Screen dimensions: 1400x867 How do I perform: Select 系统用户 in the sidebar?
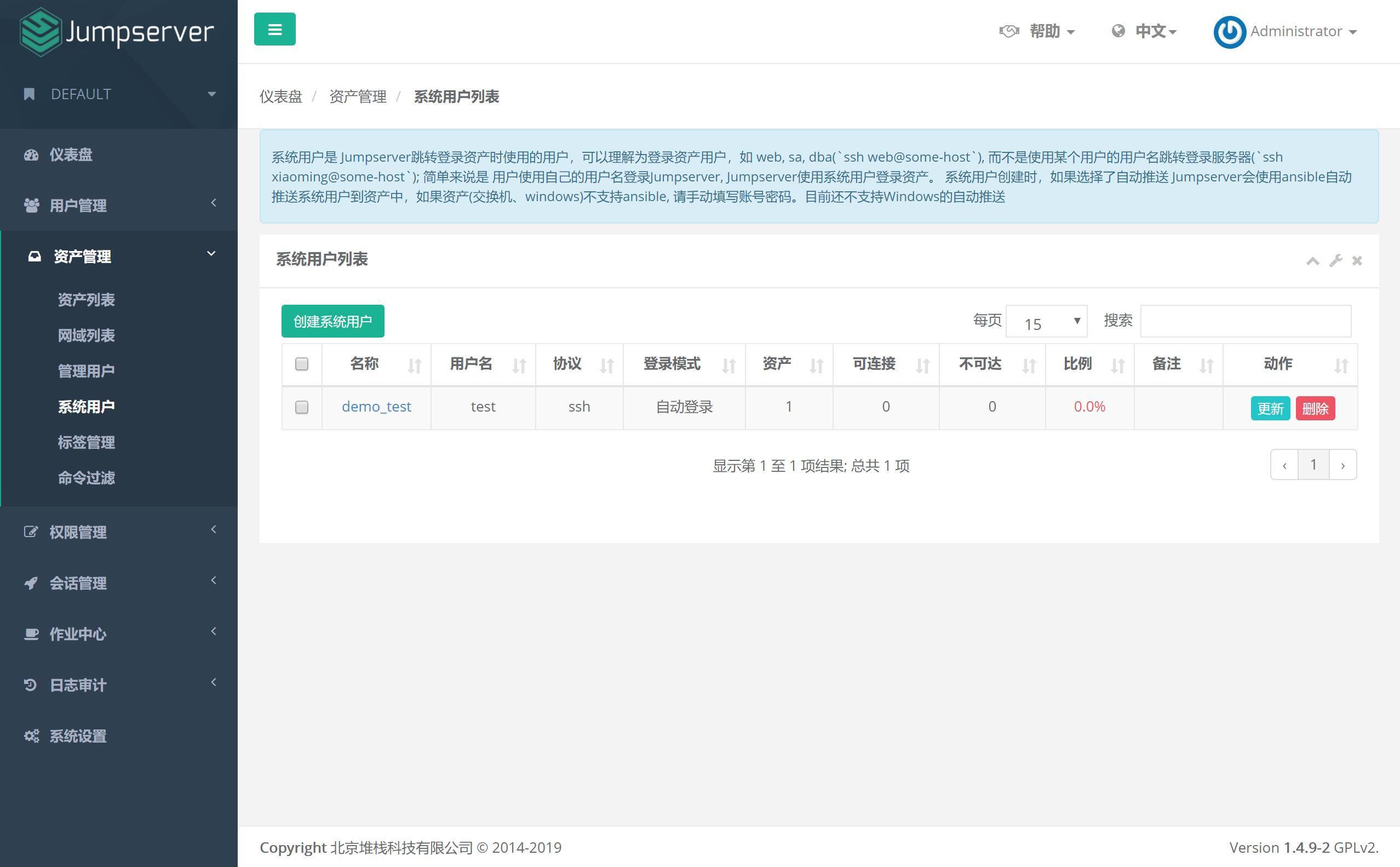(x=87, y=407)
